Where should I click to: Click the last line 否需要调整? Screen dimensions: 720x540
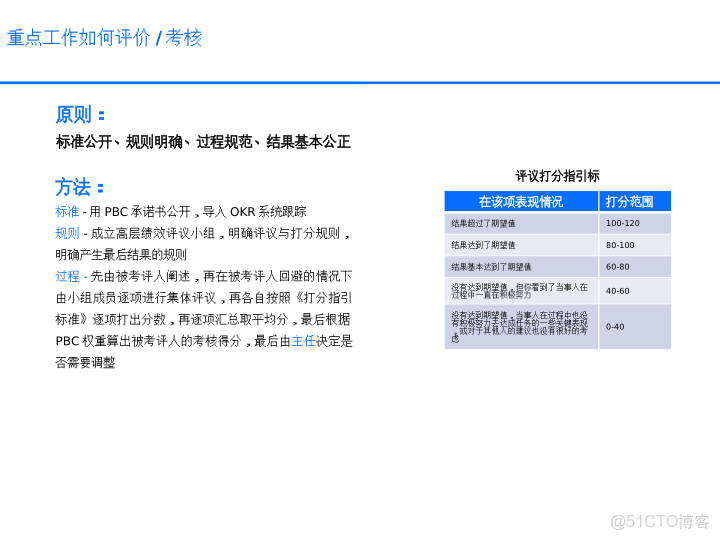pos(85,363)
